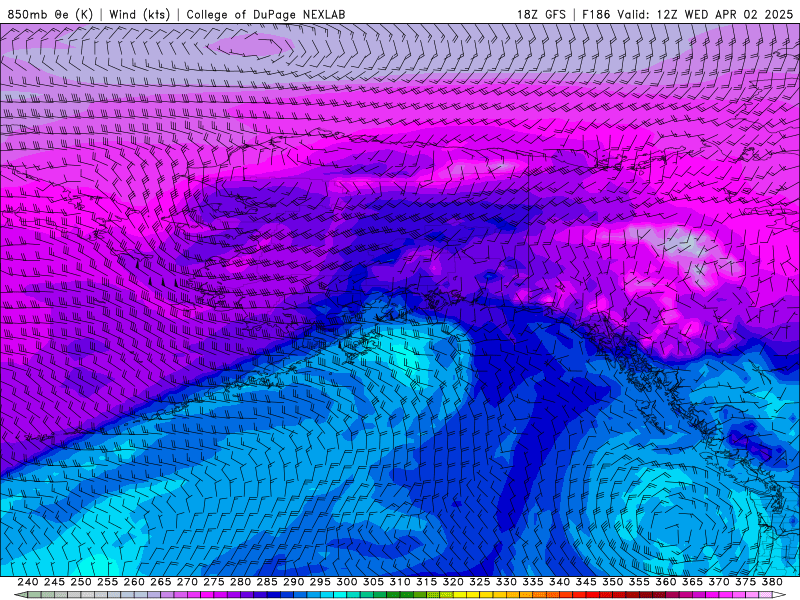Click the "850mb θe (K)" title text
This screenshot has width=800, height=600.
coord(50,14)
